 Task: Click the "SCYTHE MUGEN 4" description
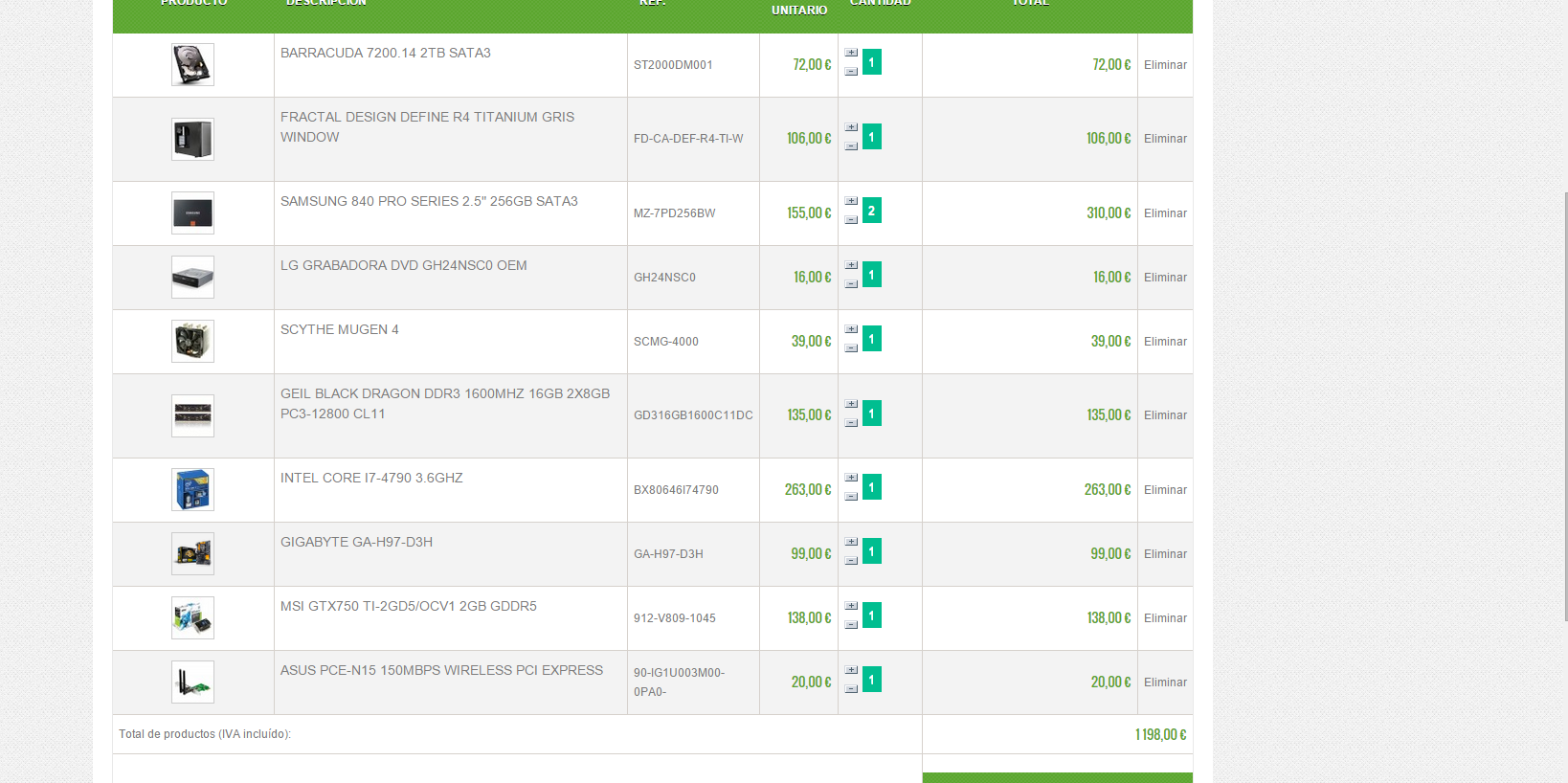coord(340,329)
